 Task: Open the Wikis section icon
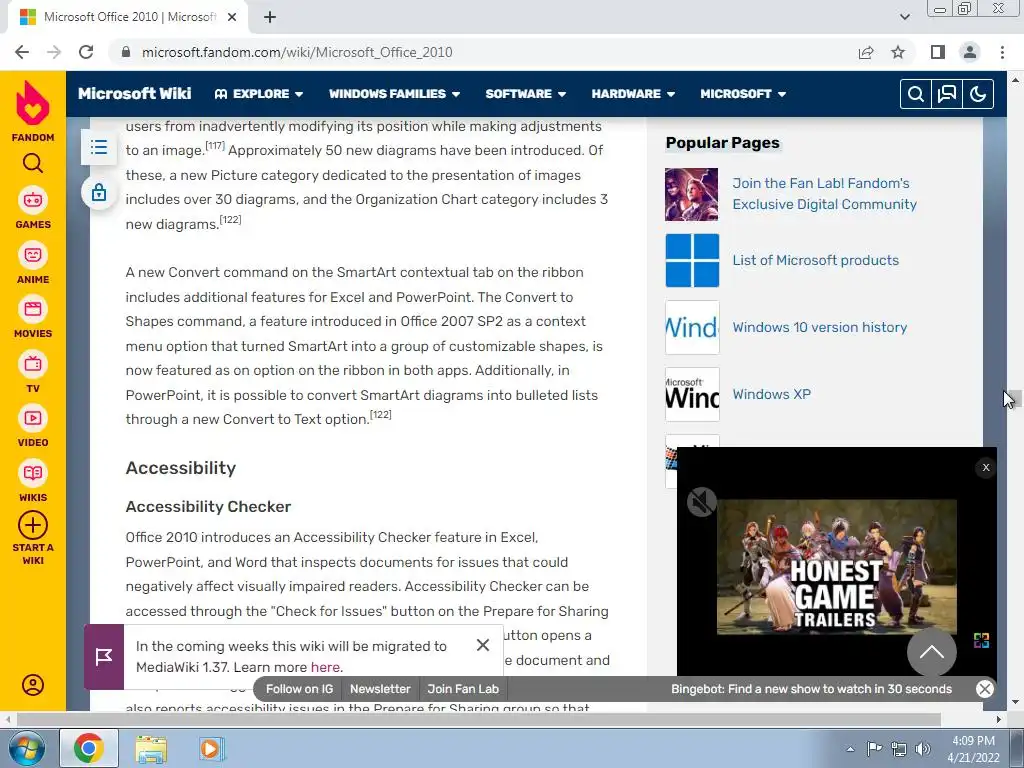click(33, 473)
